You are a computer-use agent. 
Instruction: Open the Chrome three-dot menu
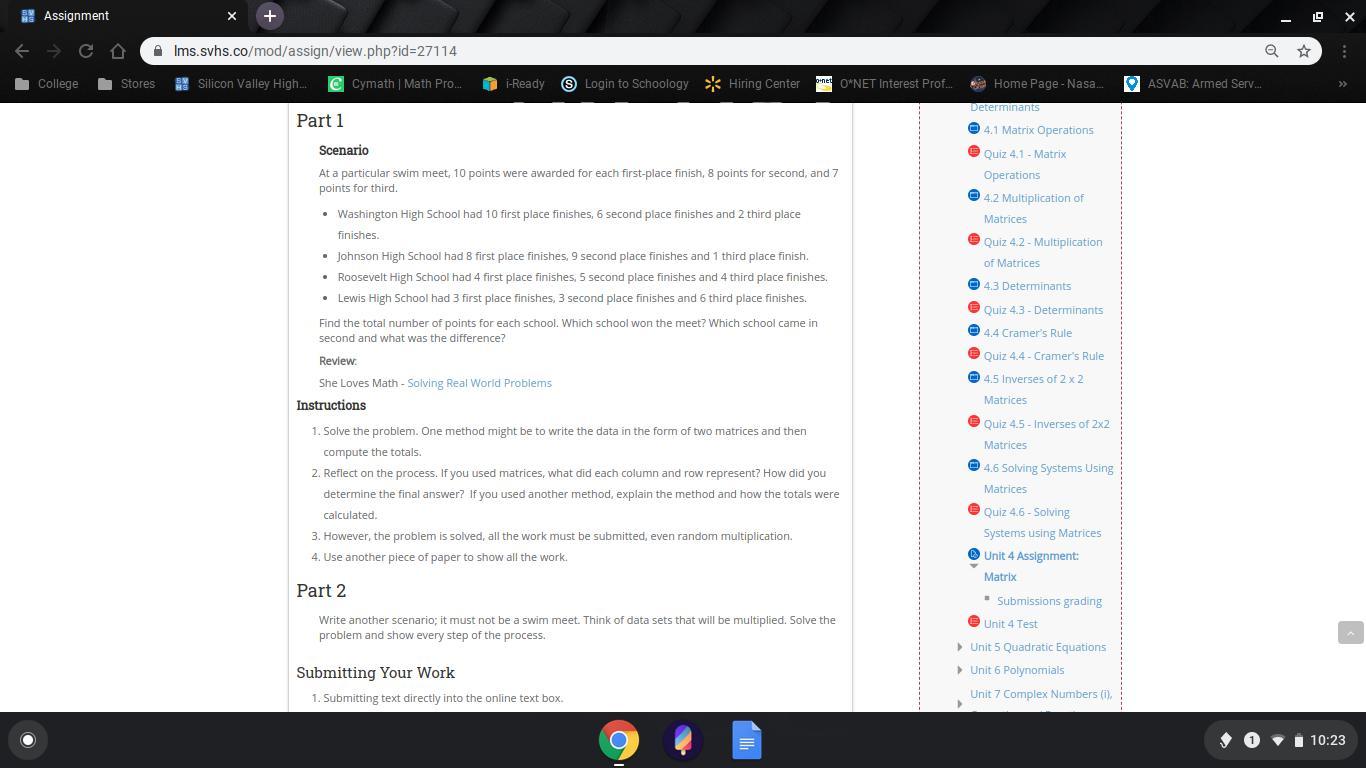coord(1345,51)
